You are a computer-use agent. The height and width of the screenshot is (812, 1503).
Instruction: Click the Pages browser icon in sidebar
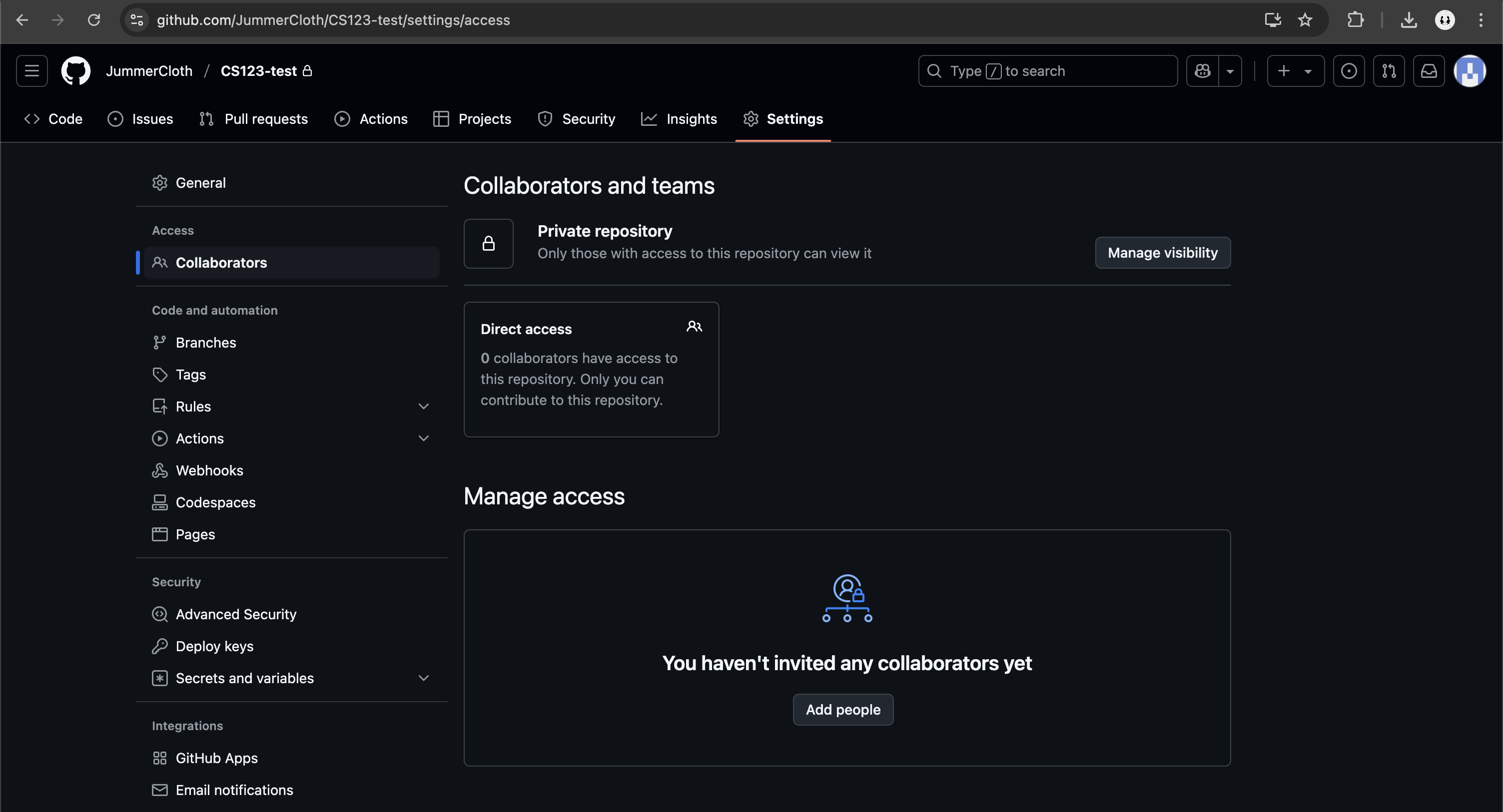click(x=159, y=534)
